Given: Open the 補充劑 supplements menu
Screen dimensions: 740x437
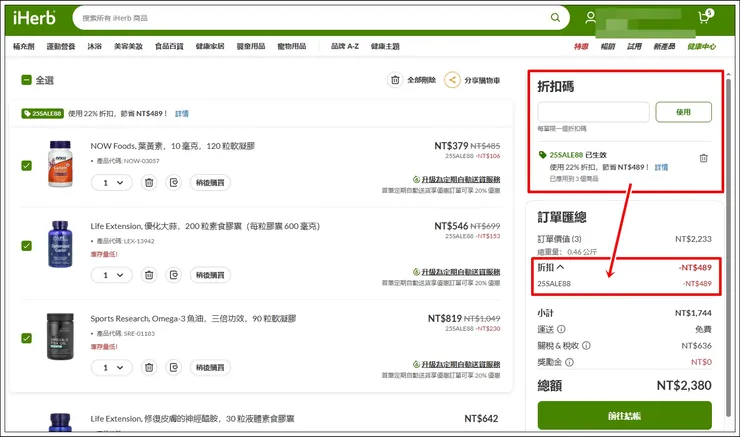Looking at the screenshot, I should (24, 46).
